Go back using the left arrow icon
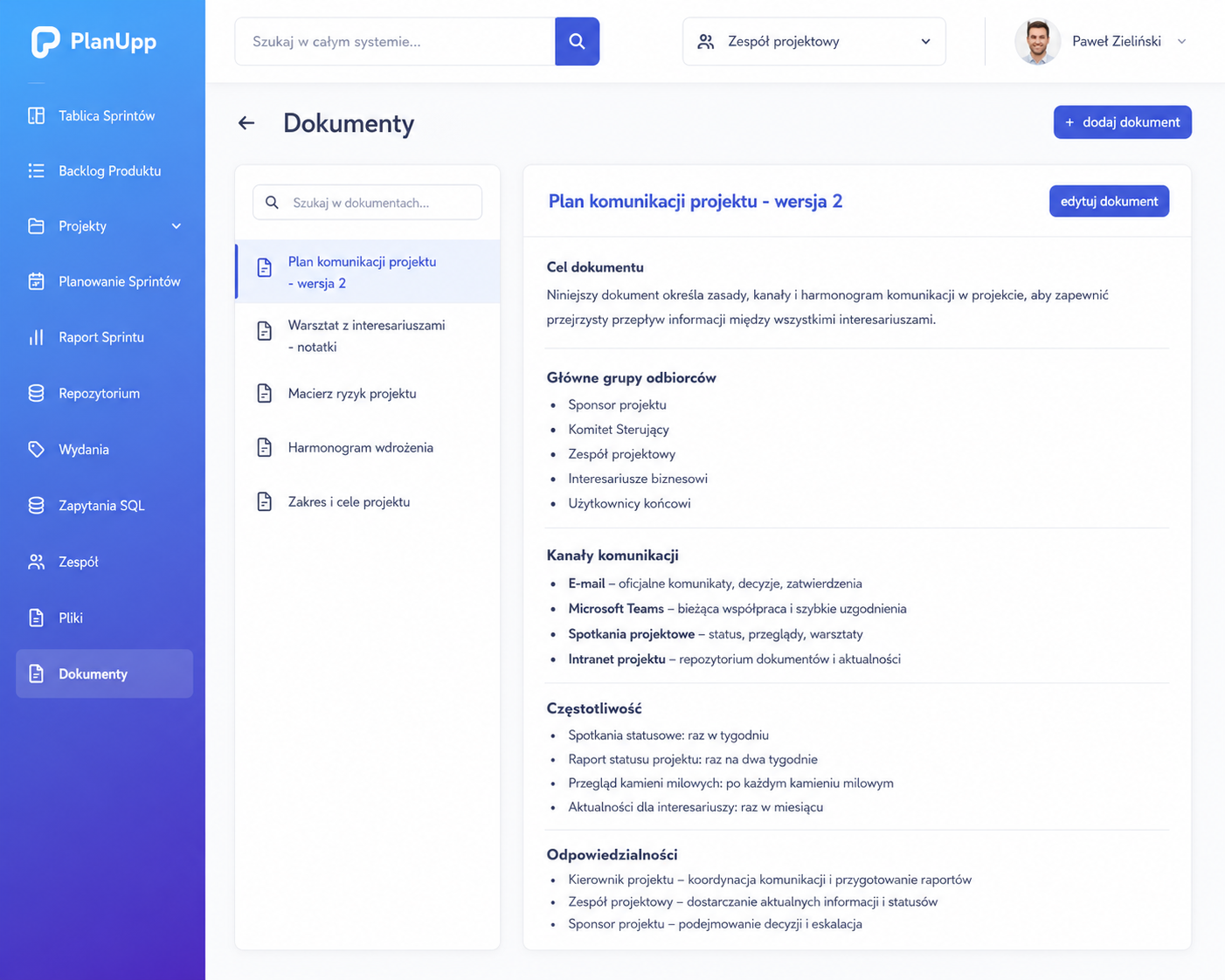 246,123
